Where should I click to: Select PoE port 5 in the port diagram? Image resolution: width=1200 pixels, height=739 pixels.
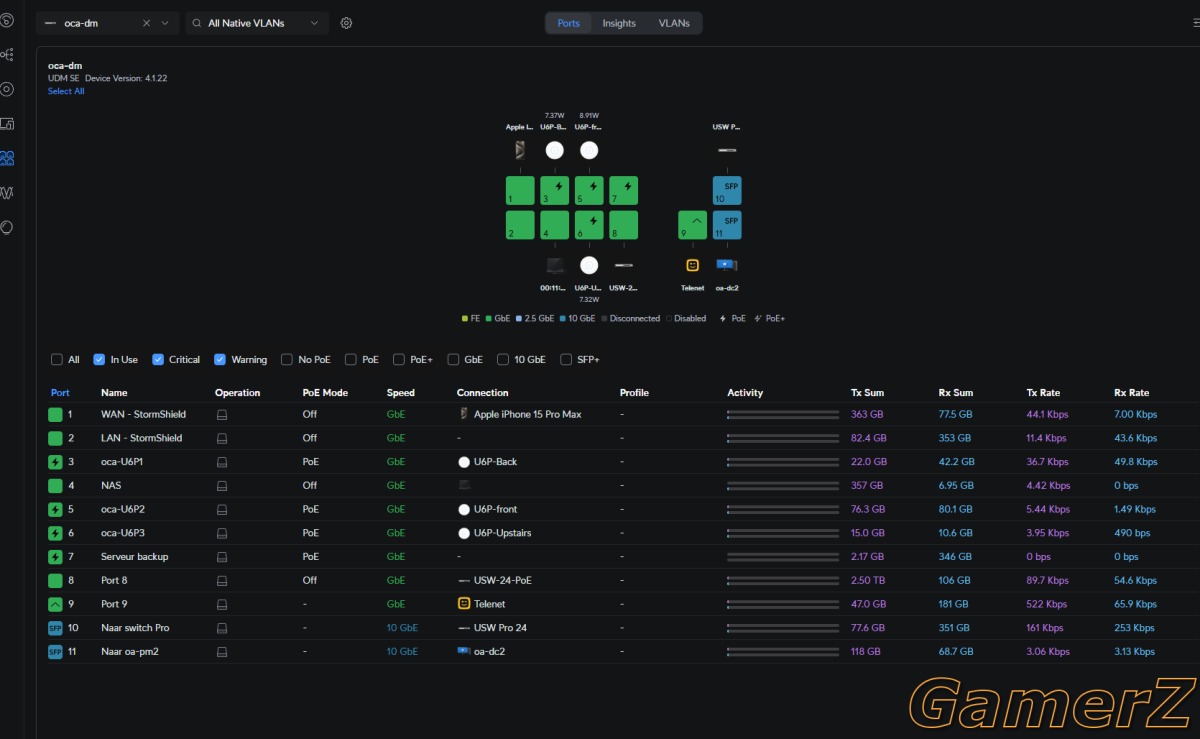(x=589, y=190)
